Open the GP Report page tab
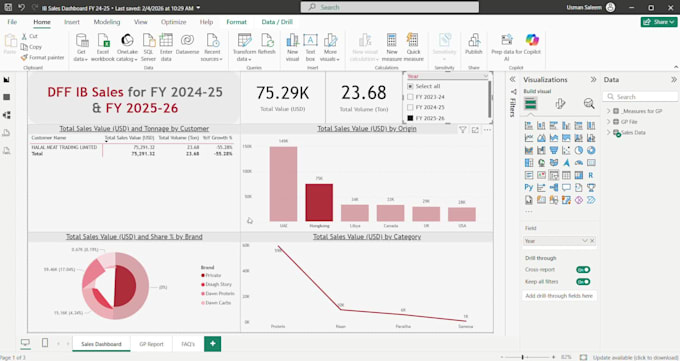Screen dimensions: 680x361 [x=151, y=344]
